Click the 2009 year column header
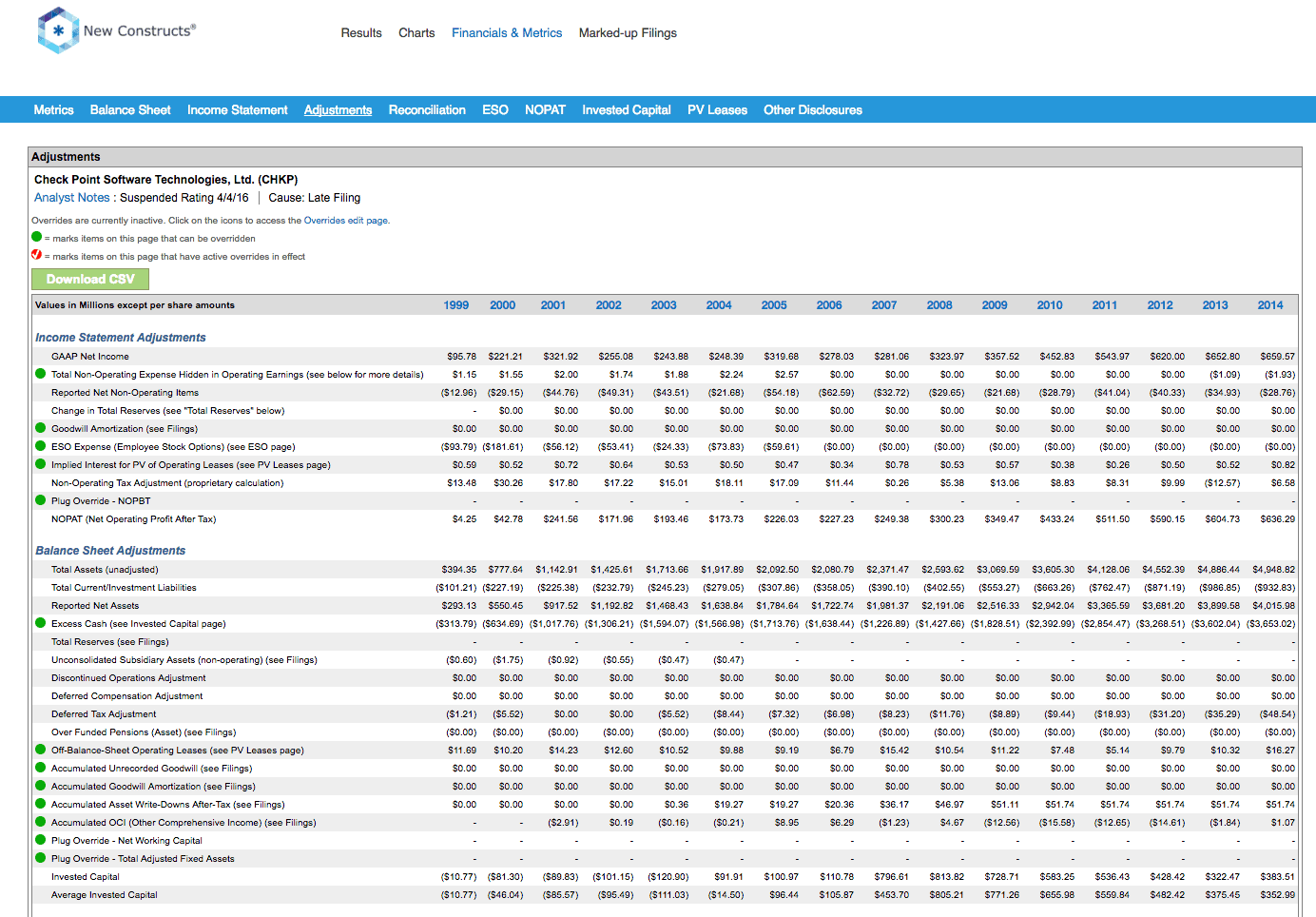Screen dimensions: 1316x917 click(x=995, y=305)
